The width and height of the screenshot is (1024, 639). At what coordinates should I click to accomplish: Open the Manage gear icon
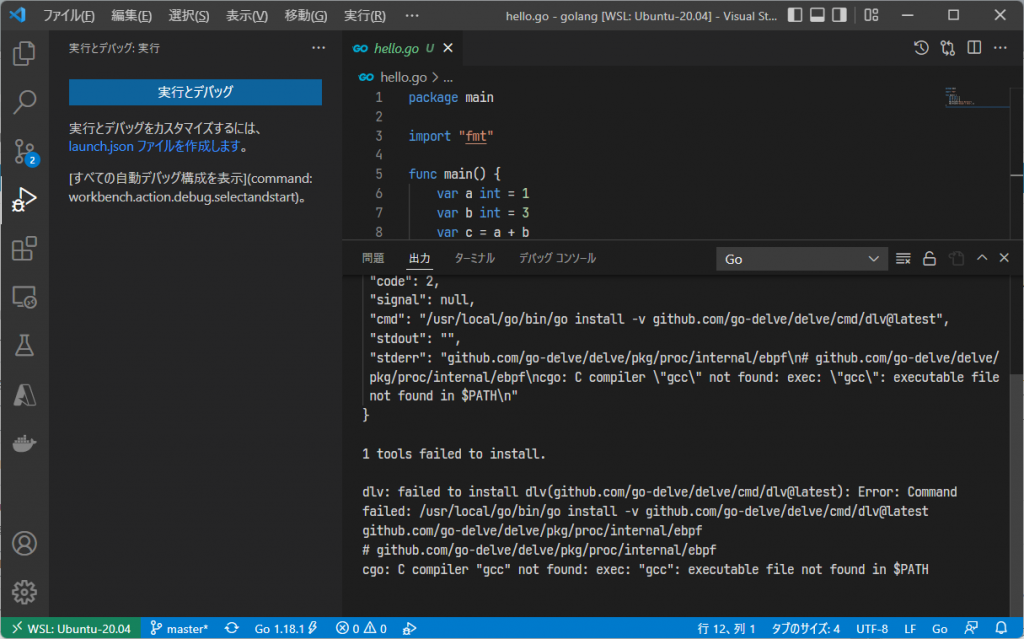click(24, 592)
